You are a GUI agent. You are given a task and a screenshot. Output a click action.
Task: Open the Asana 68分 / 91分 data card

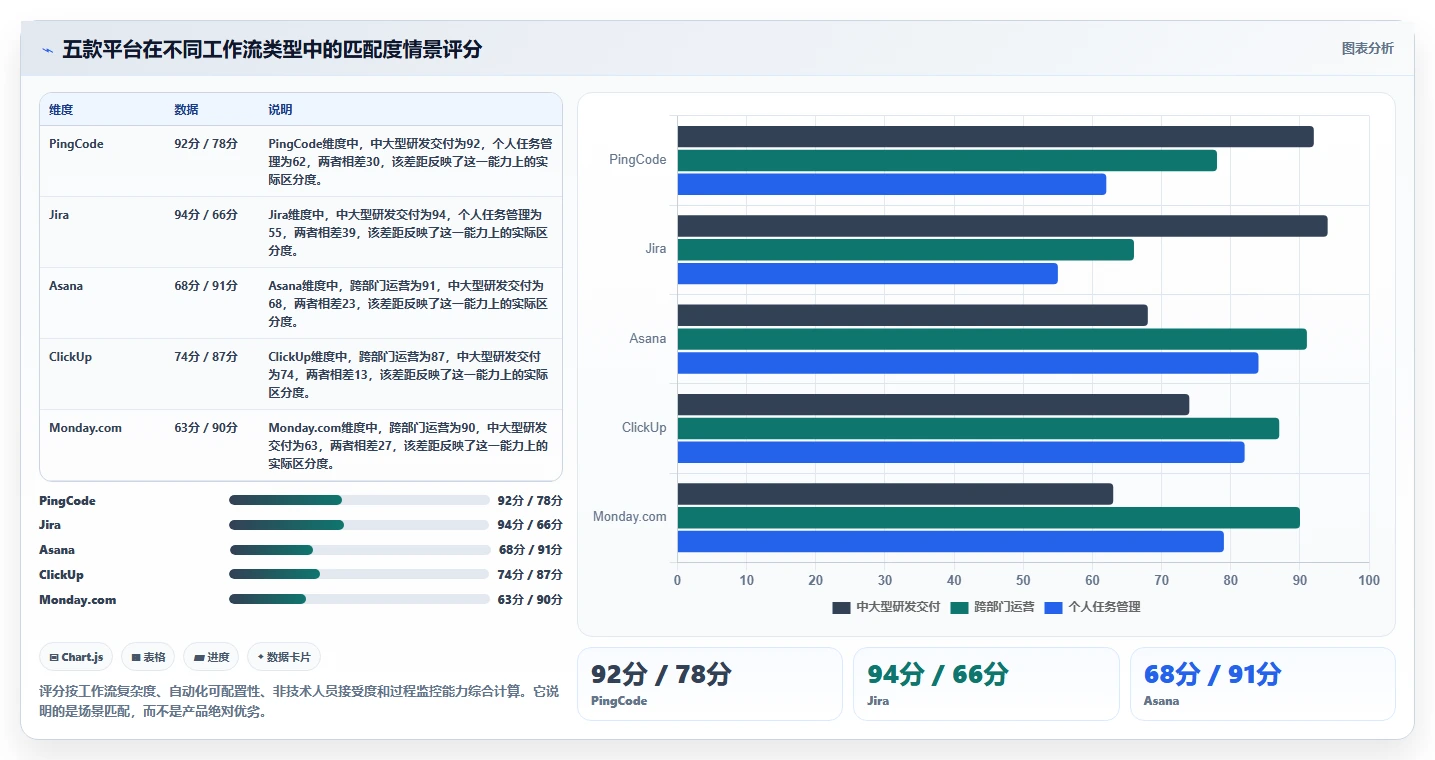click(x=1262, y=684)
